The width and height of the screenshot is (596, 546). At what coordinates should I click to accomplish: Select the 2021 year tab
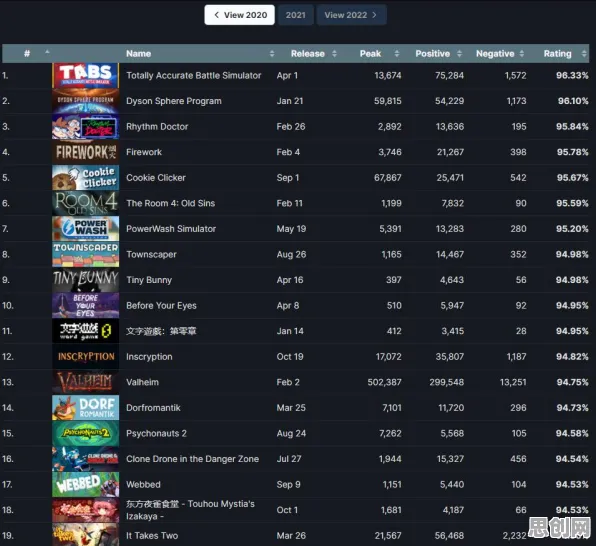click(x=295, y=15)
